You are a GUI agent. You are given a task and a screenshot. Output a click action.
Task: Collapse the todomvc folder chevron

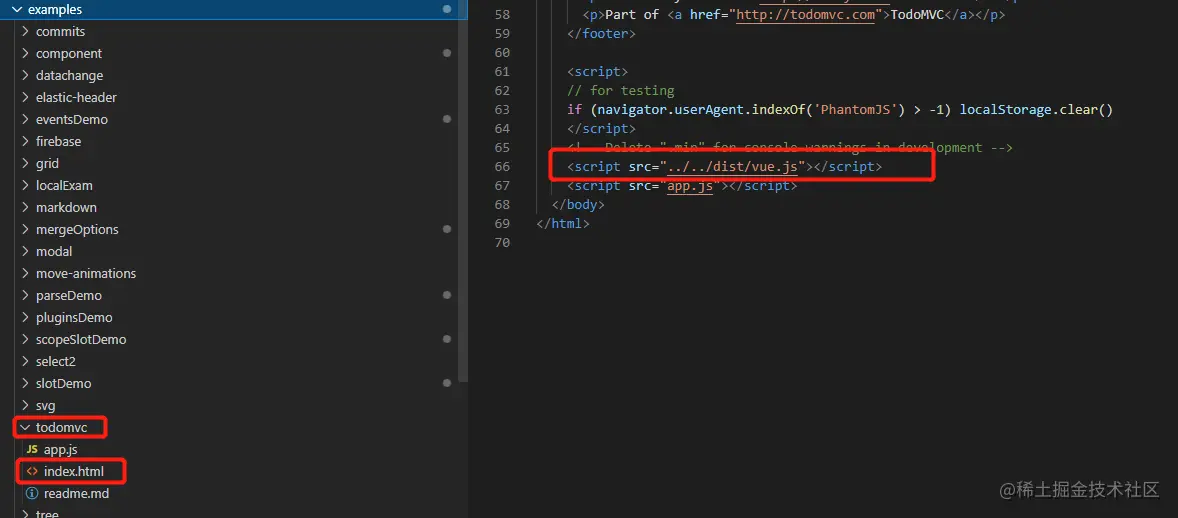pos(26,427)
